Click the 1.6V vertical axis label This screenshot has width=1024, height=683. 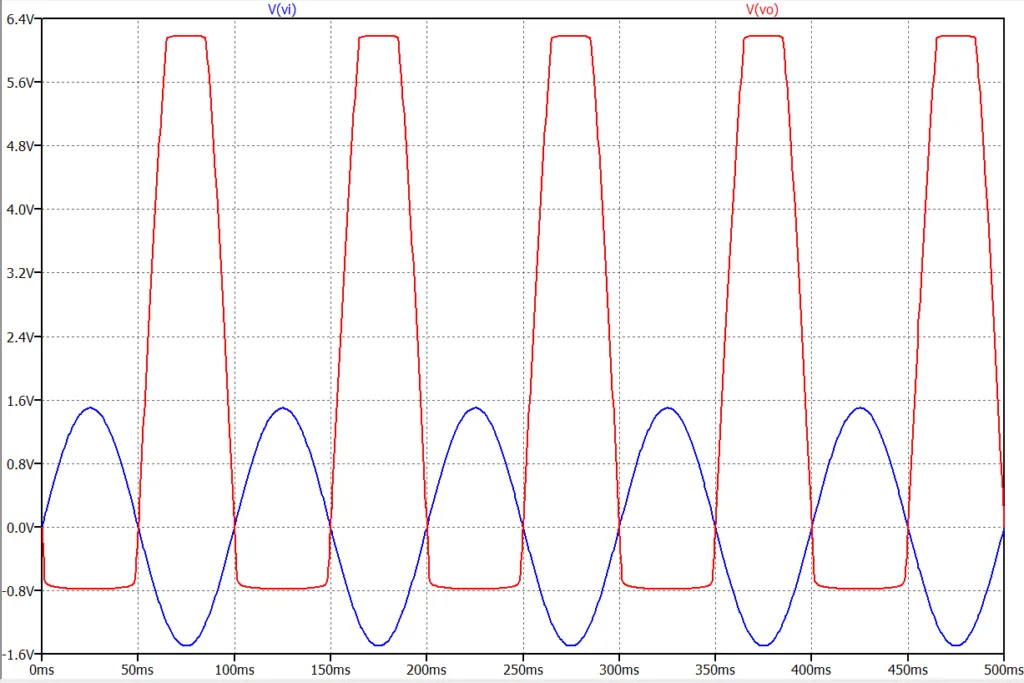coord(21,400)
